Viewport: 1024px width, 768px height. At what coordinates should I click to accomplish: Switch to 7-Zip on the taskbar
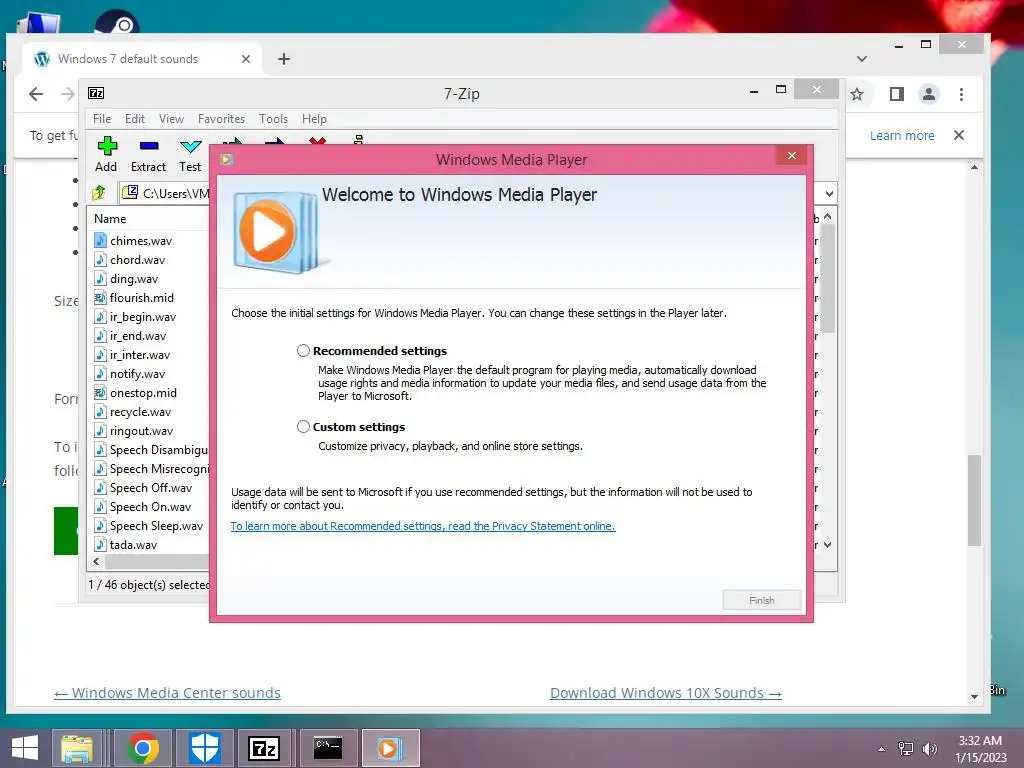click(x=264, y=748)
